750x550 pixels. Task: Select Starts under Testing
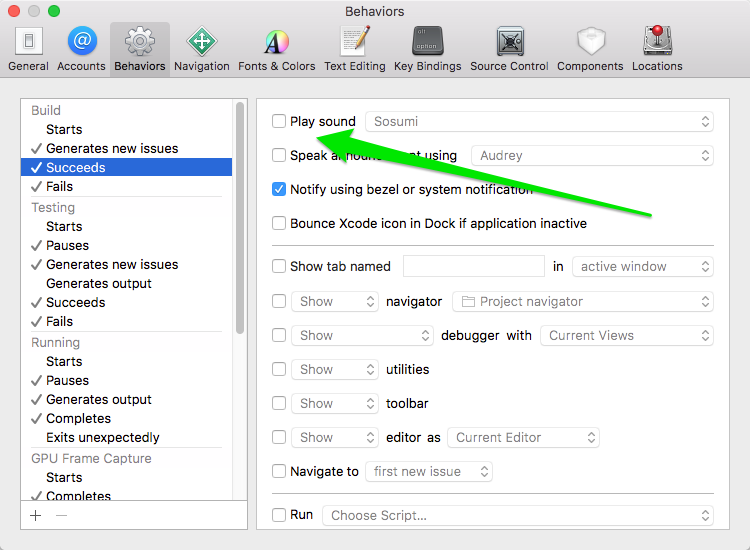pyautogui.click(x=127, y=226)
